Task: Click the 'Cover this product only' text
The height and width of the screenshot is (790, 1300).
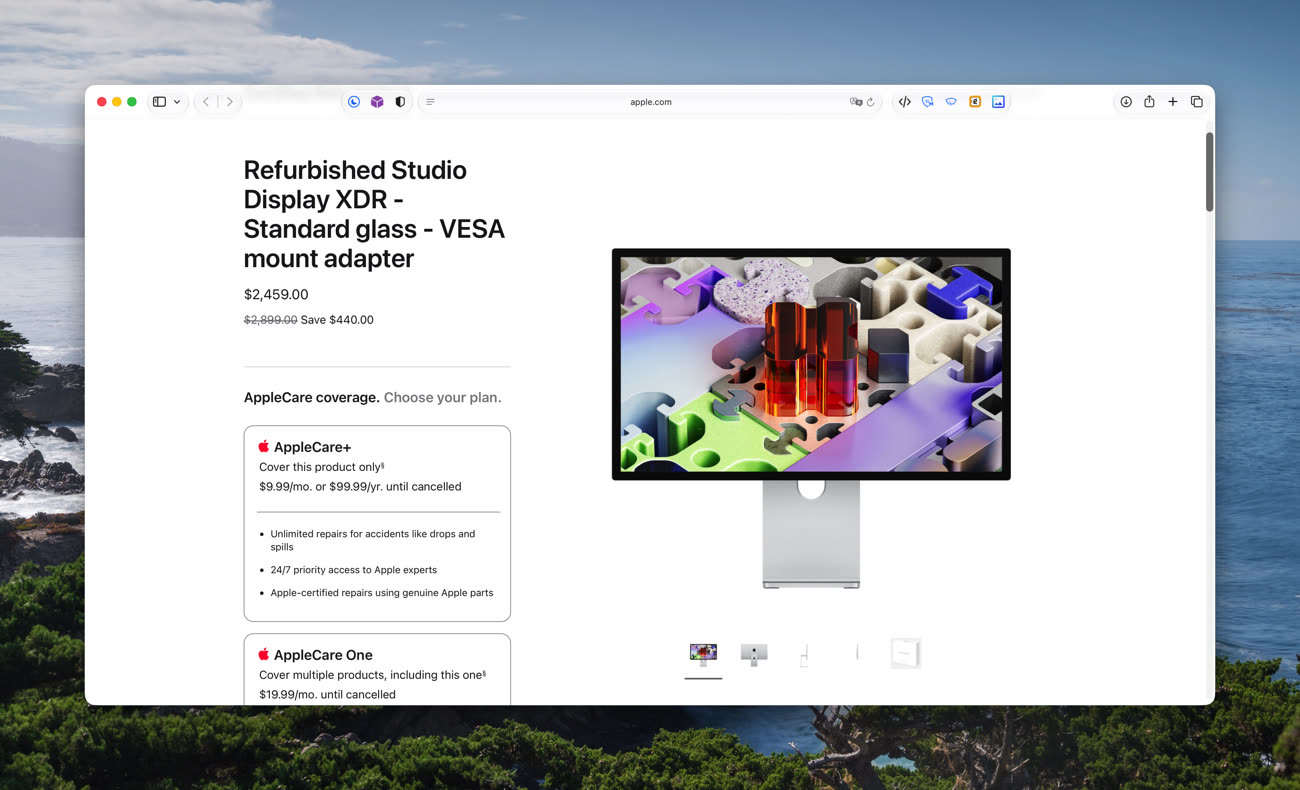Action: pyautogui.click(x=320, y=467)
